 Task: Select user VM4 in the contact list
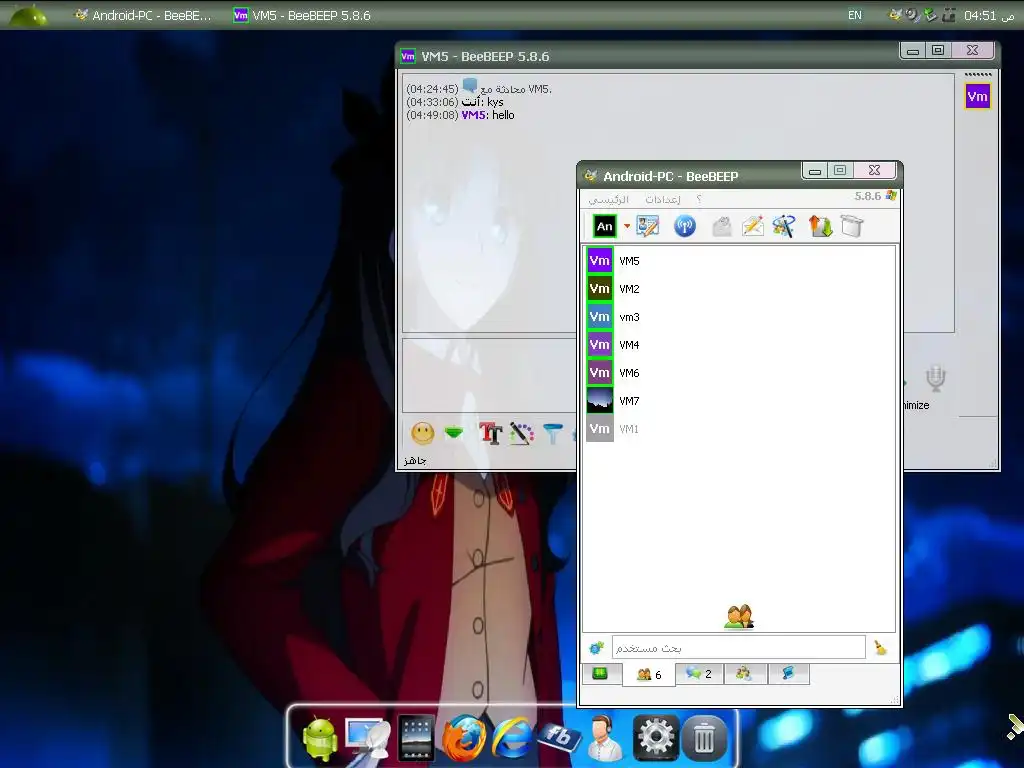click(x=738, y=345)
